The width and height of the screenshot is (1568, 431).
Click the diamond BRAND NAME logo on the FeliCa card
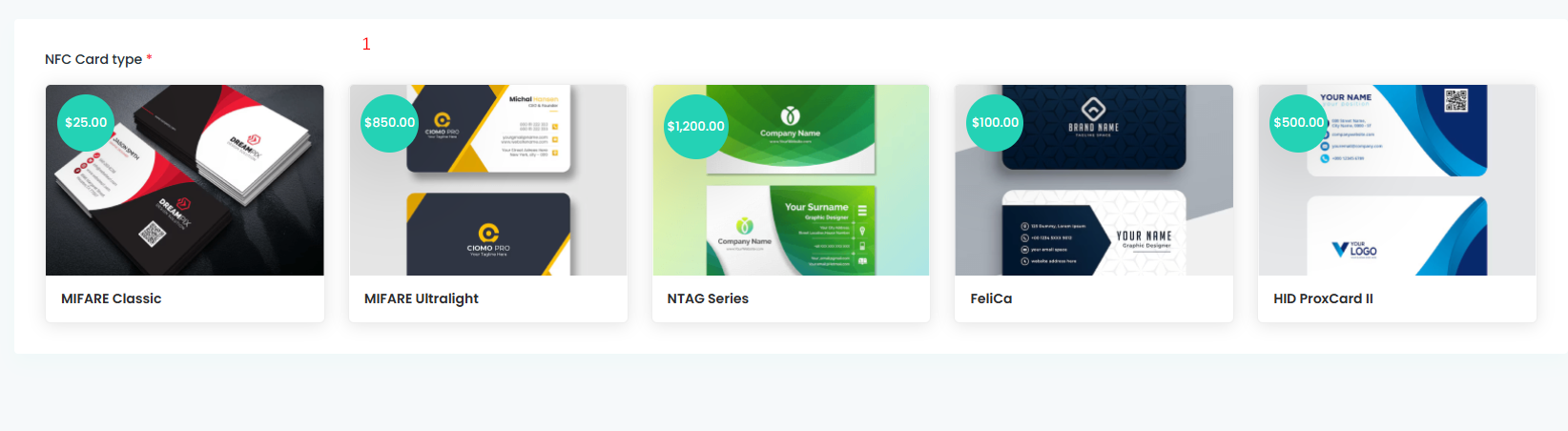pos(1093,115)
